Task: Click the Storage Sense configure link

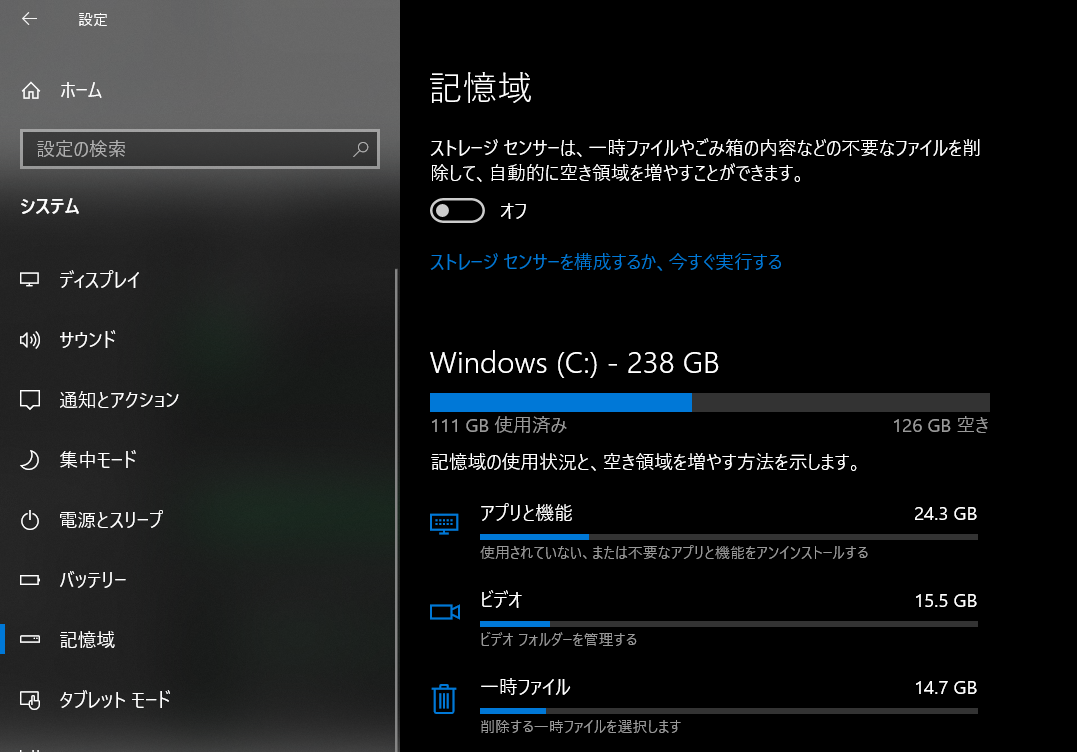Action: 606,262
